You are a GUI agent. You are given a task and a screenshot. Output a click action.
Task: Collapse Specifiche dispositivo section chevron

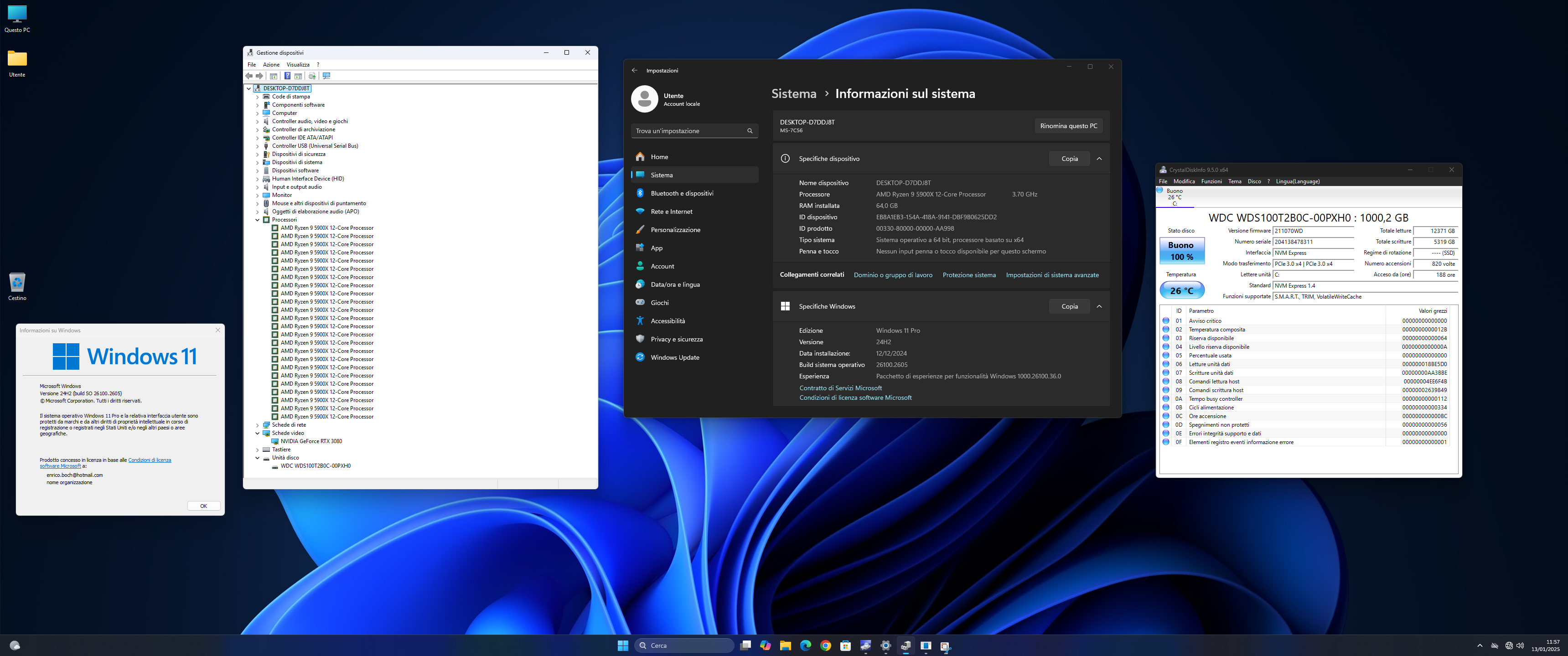[x=1099, y=159]
